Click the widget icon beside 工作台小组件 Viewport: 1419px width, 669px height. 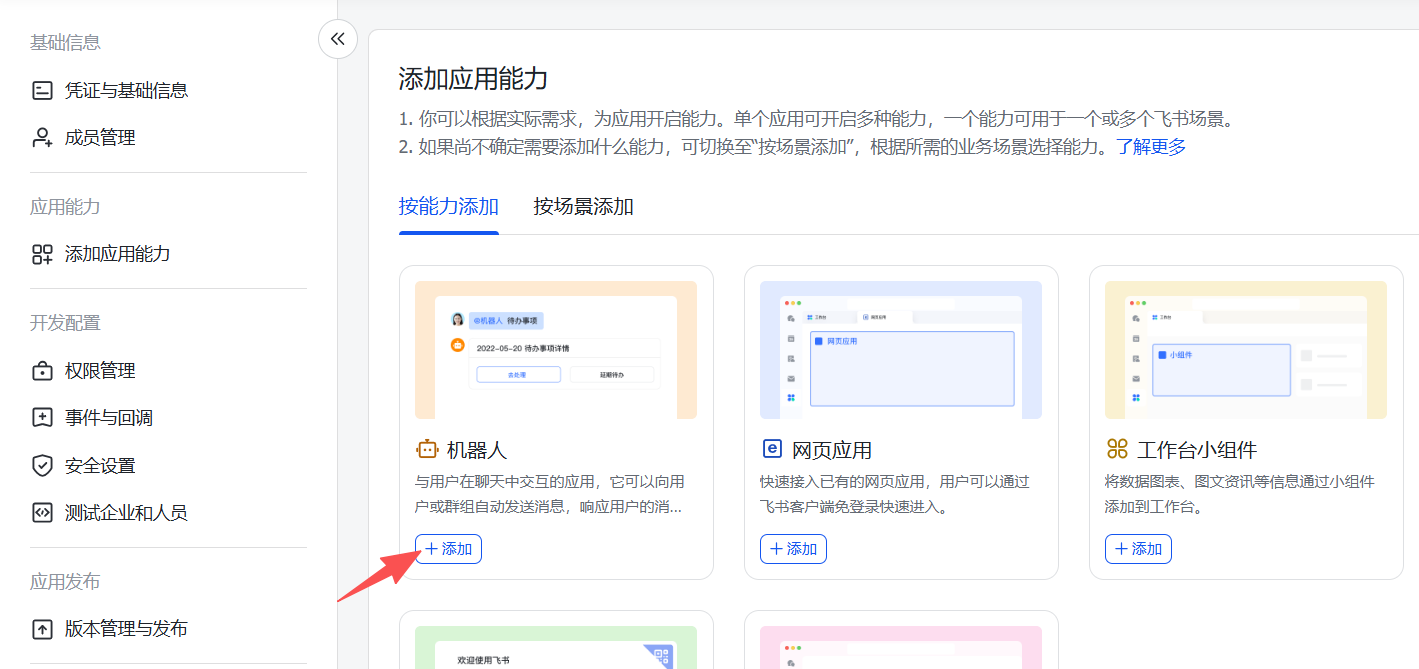pos(1117,449)
